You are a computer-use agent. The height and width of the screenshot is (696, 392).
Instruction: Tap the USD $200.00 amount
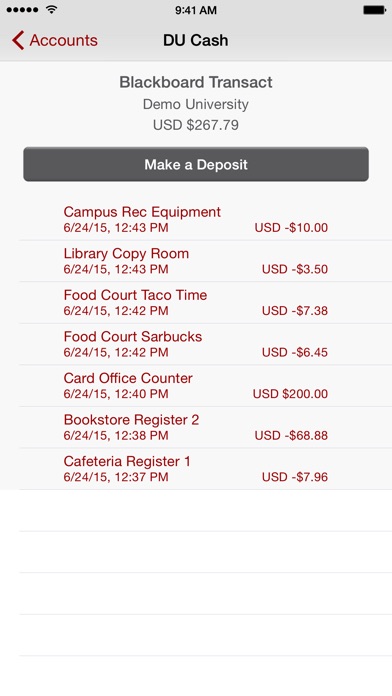click(x=290, y=394)
